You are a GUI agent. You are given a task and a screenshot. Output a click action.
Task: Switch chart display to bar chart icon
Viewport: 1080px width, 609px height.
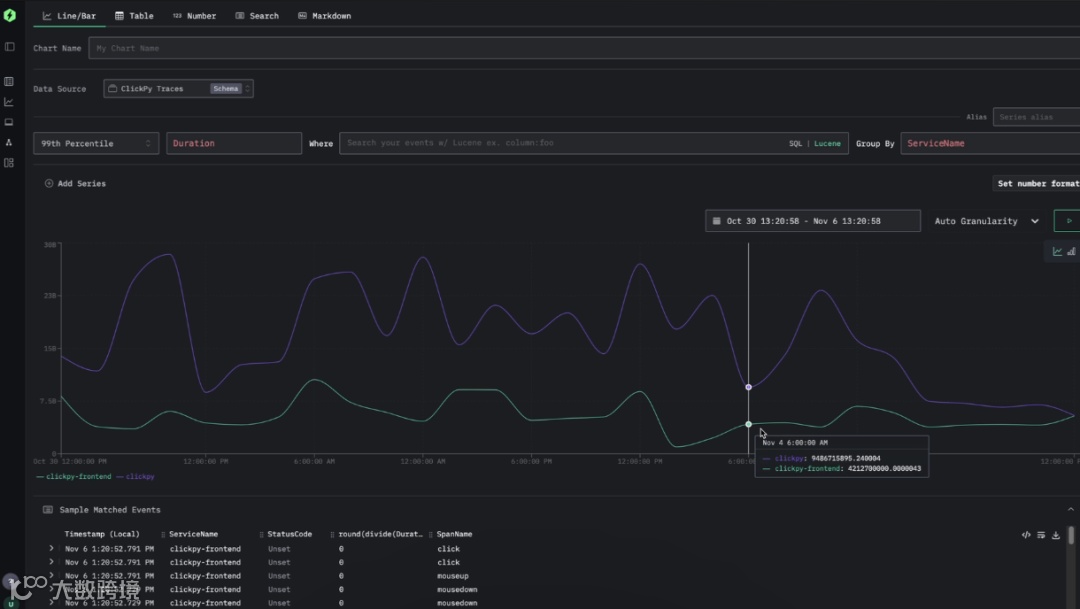click(x=1071, y=251)
